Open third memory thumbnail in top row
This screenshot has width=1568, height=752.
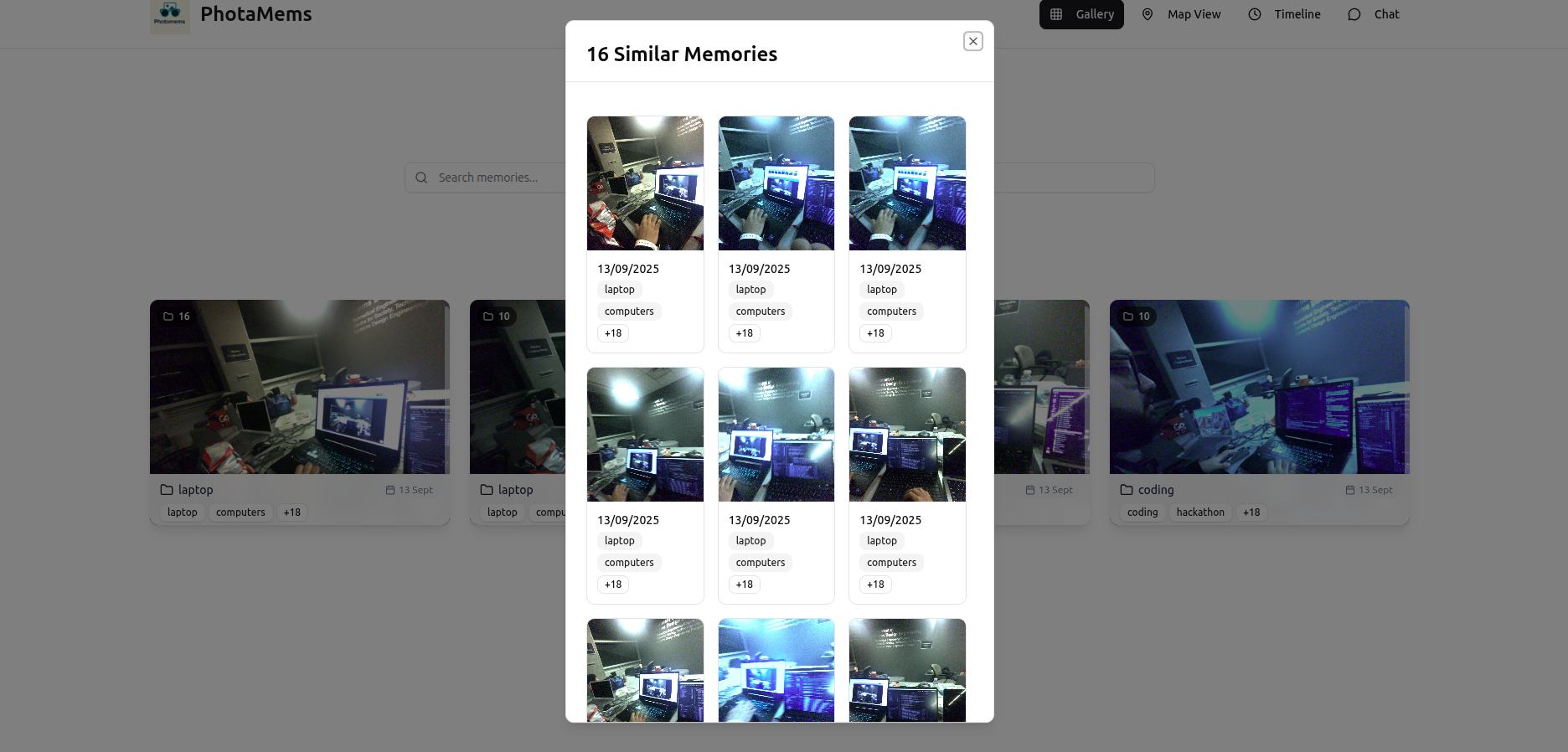pos(907,183)
